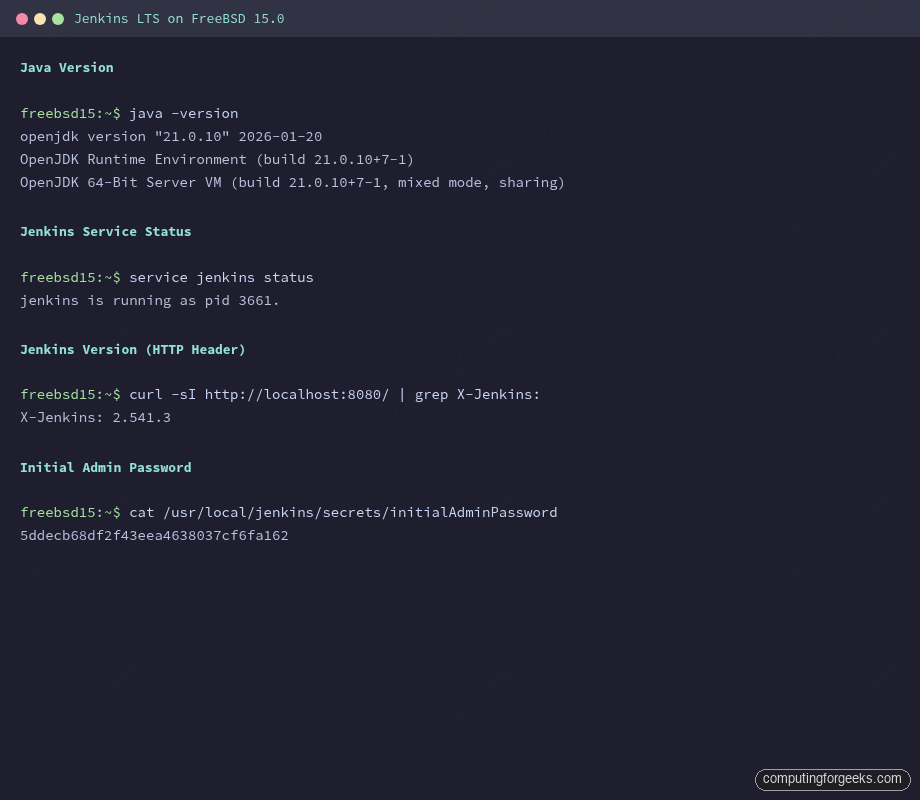Select the 'Jenkins Service Status' heading
Viewport: 920px width, 800px height.
click(106, 231)
